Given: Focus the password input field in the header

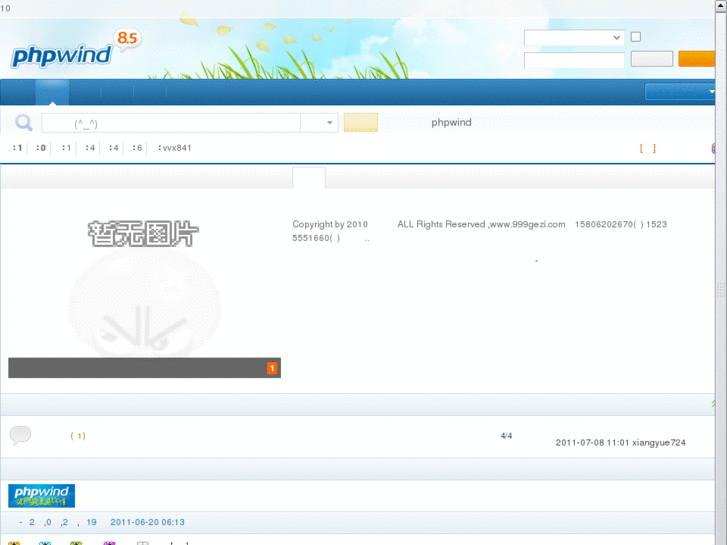Looking at the screenshot, I should 574,60.
